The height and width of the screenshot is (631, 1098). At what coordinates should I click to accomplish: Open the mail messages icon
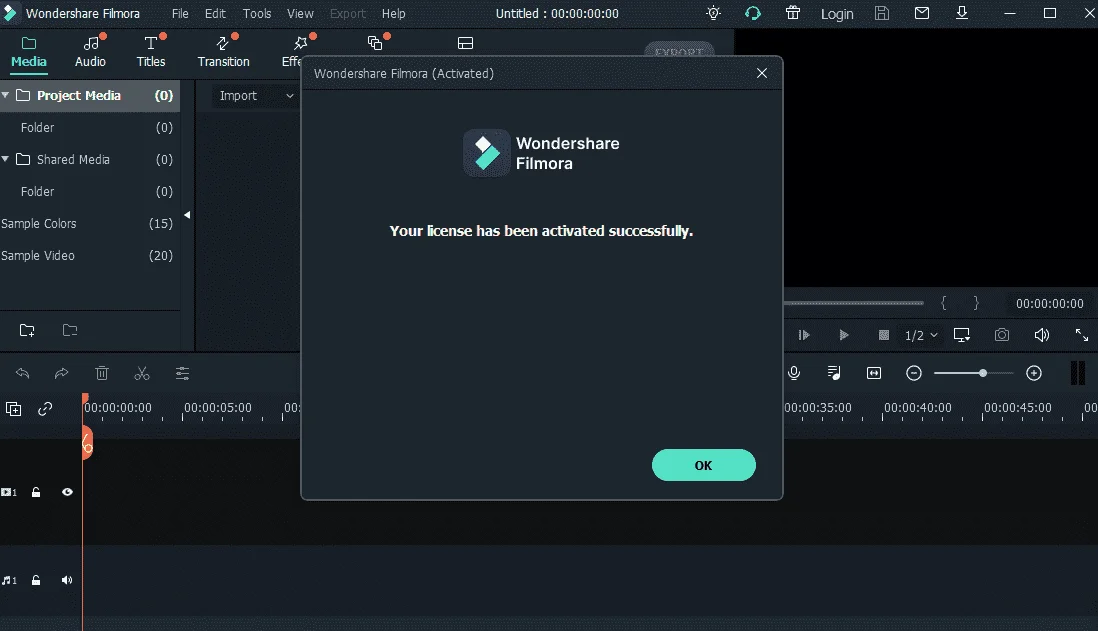coord(922,13)
